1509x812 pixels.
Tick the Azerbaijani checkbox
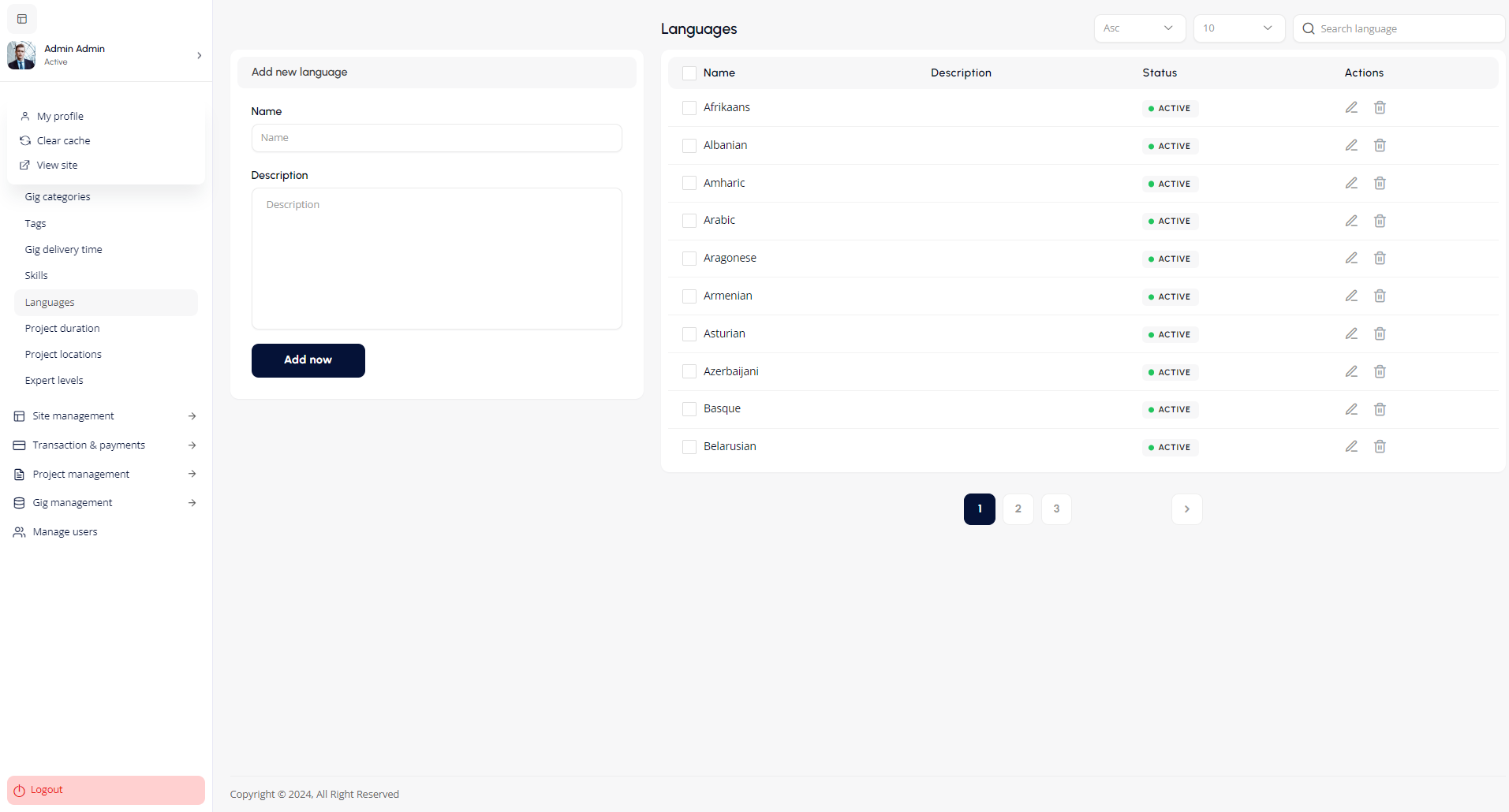(x=689, y=371)
